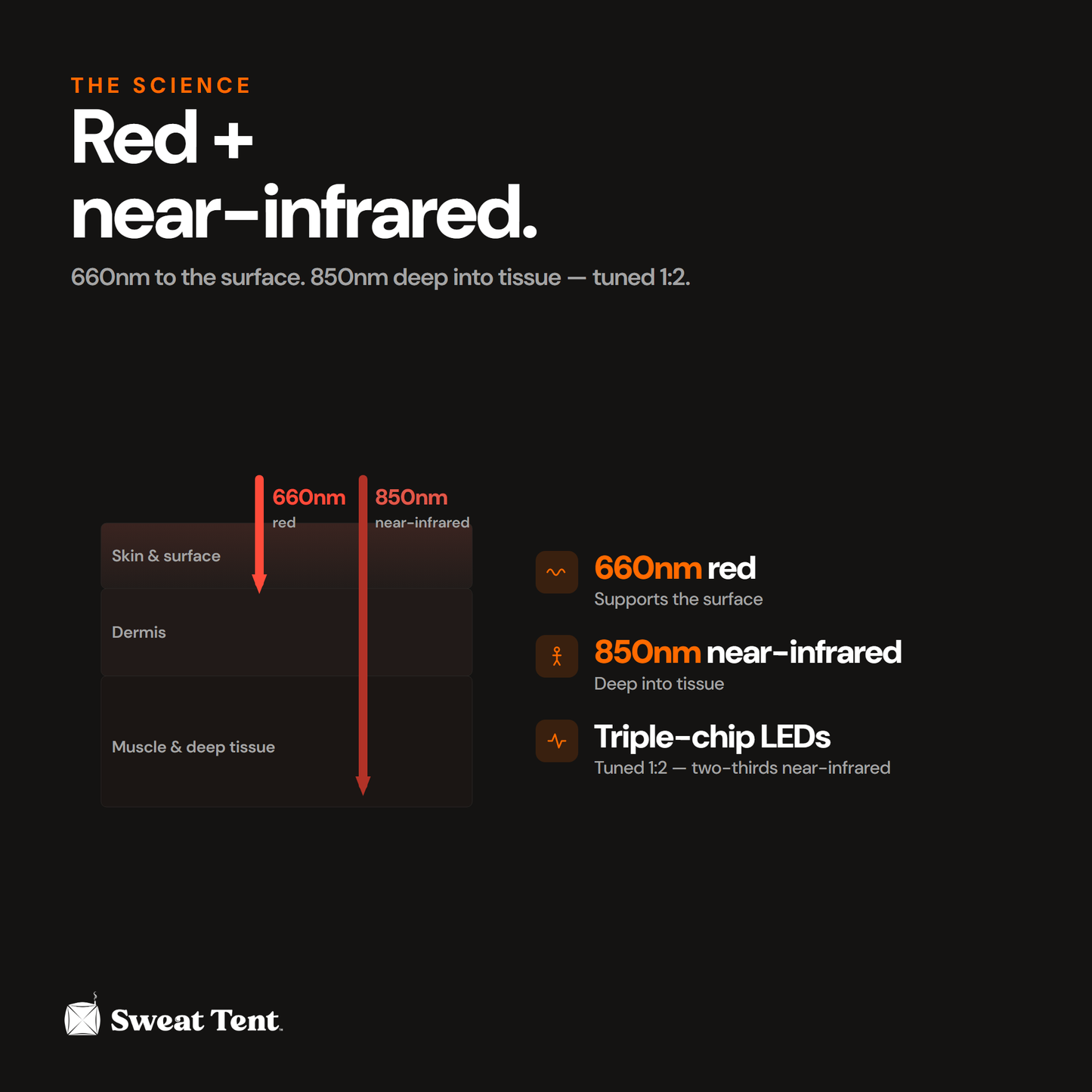
Task: Click the person icon beside 850nm near-infrared
Action: [x=557, y=656]
